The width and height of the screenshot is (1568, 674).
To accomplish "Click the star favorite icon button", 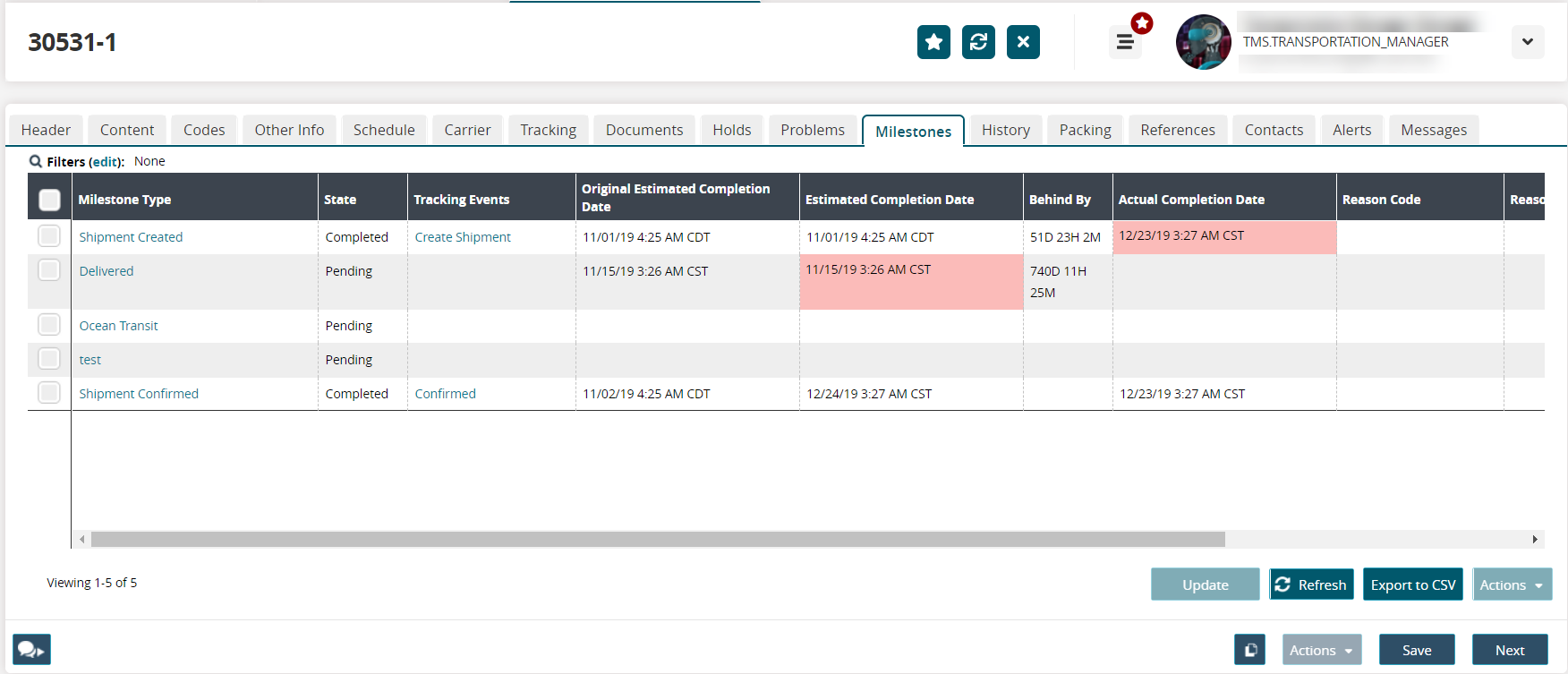I will click(933, 42).
